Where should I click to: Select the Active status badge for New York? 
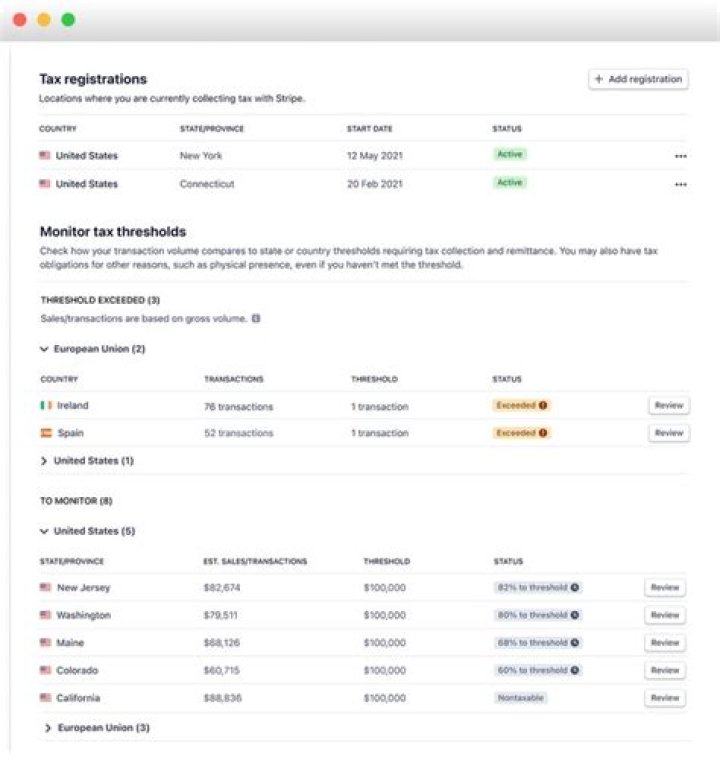[509, 154]
